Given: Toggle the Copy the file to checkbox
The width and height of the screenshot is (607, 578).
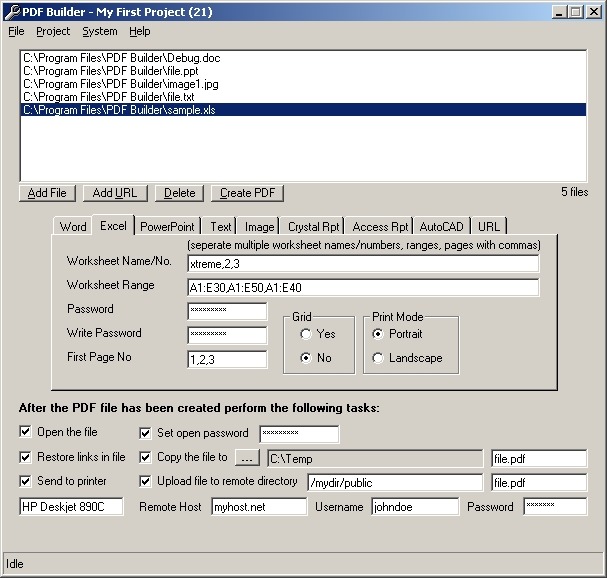Looking at the screenshot, I should click(145, 457).
